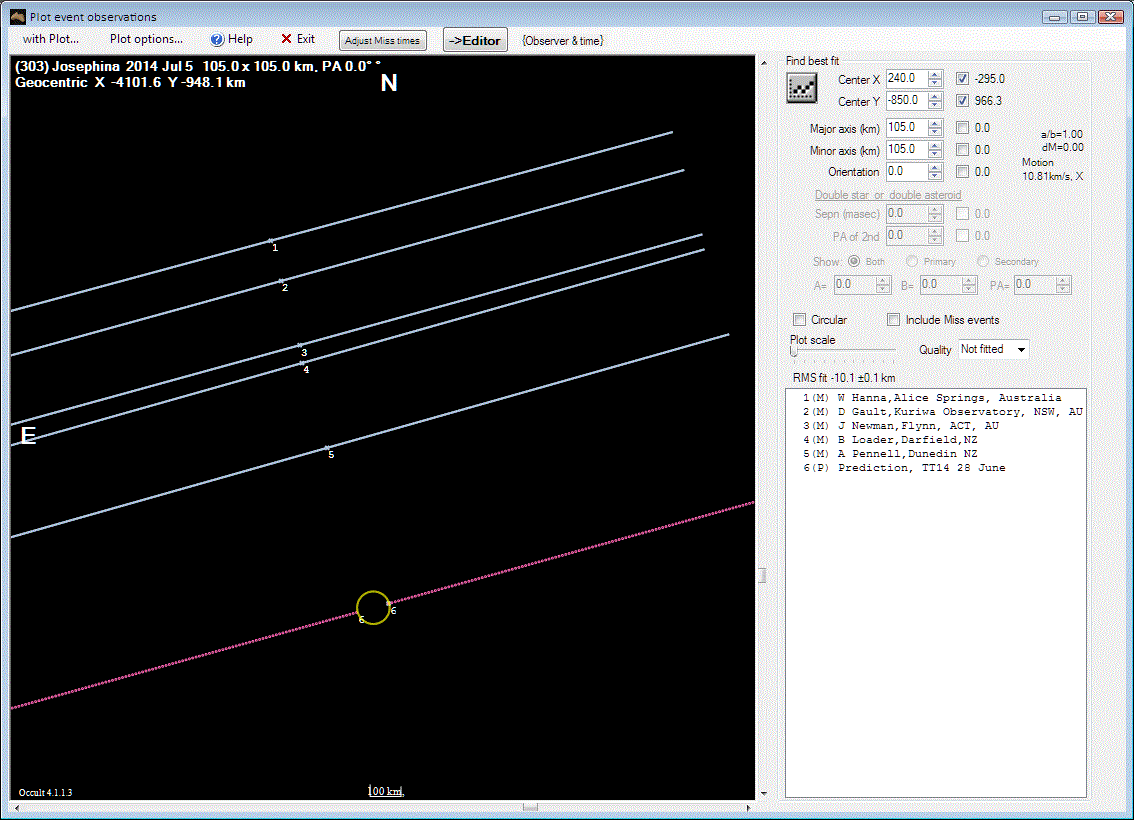
Task: Click the red X Exit icon
Action: (x=286, y=39)
